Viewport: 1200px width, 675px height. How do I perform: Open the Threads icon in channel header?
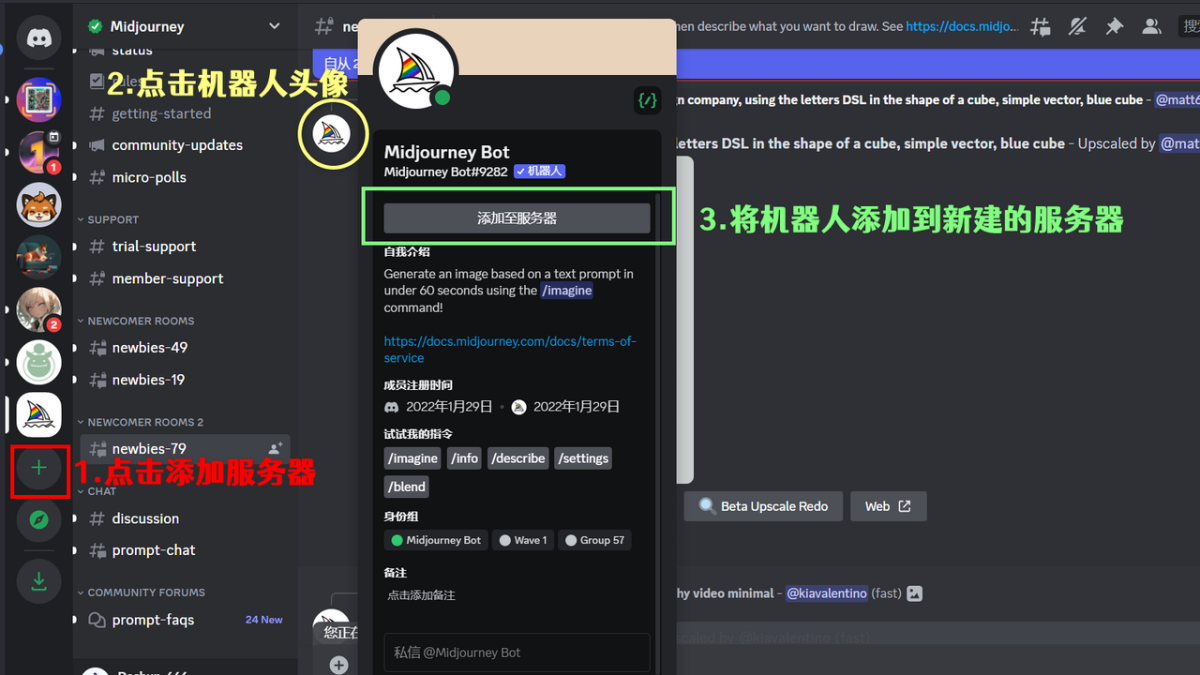point(1041,27)
